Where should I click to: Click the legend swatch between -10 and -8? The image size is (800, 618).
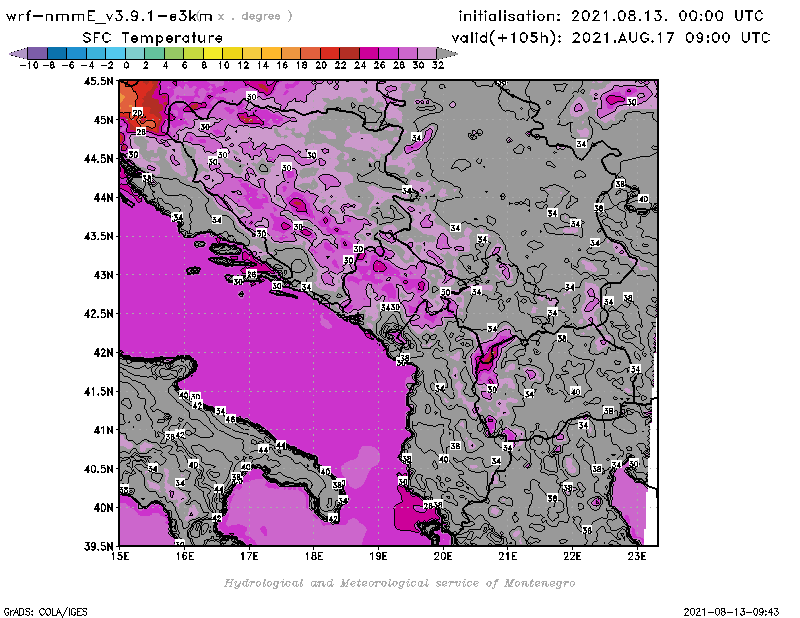pyautogui.click(x=38, y=53)
